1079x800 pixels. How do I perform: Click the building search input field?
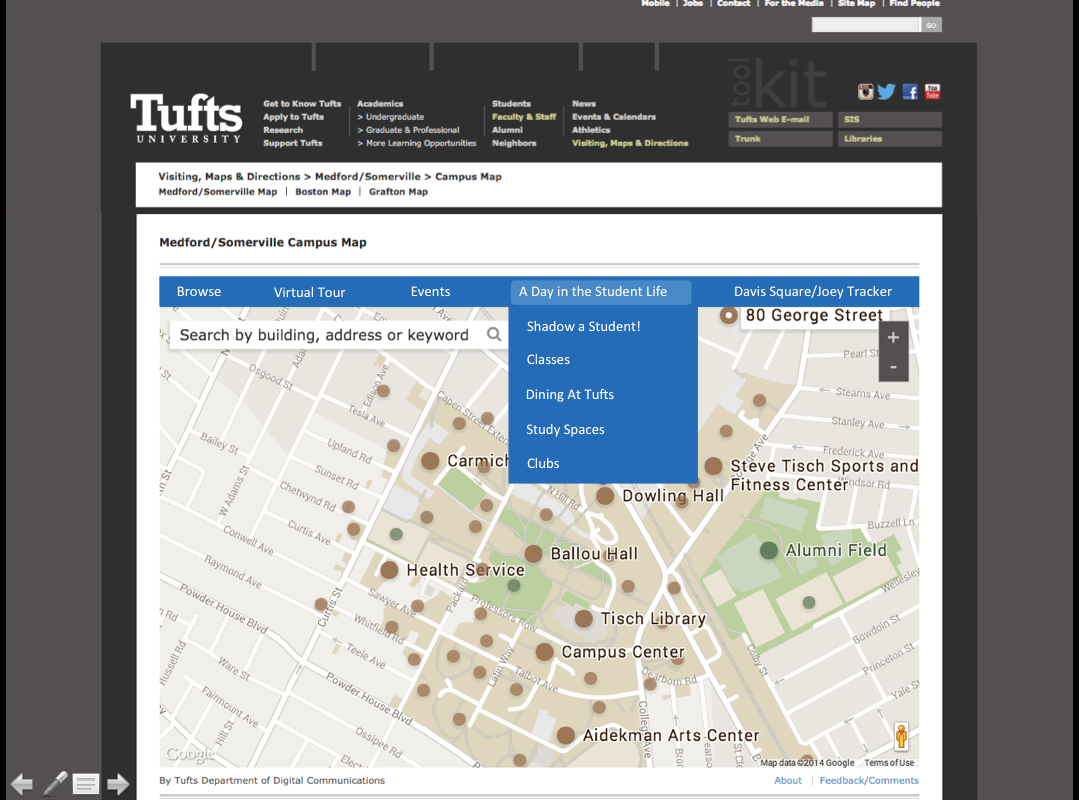[x=324, y=335]
